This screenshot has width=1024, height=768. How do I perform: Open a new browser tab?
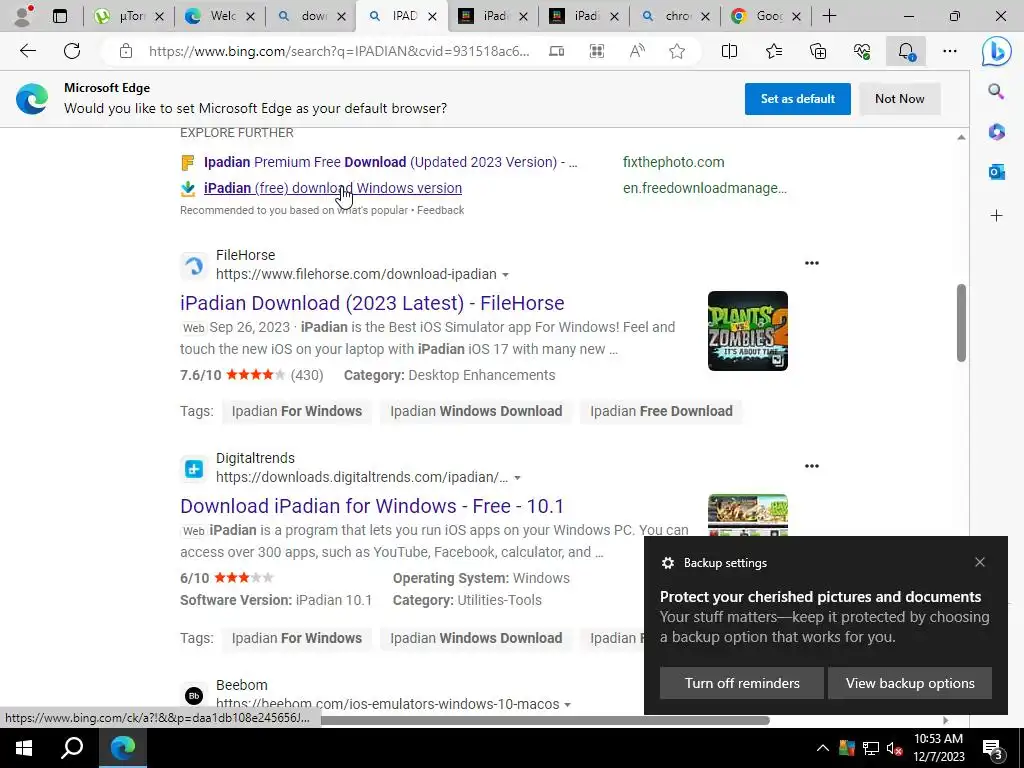point(829,16)
